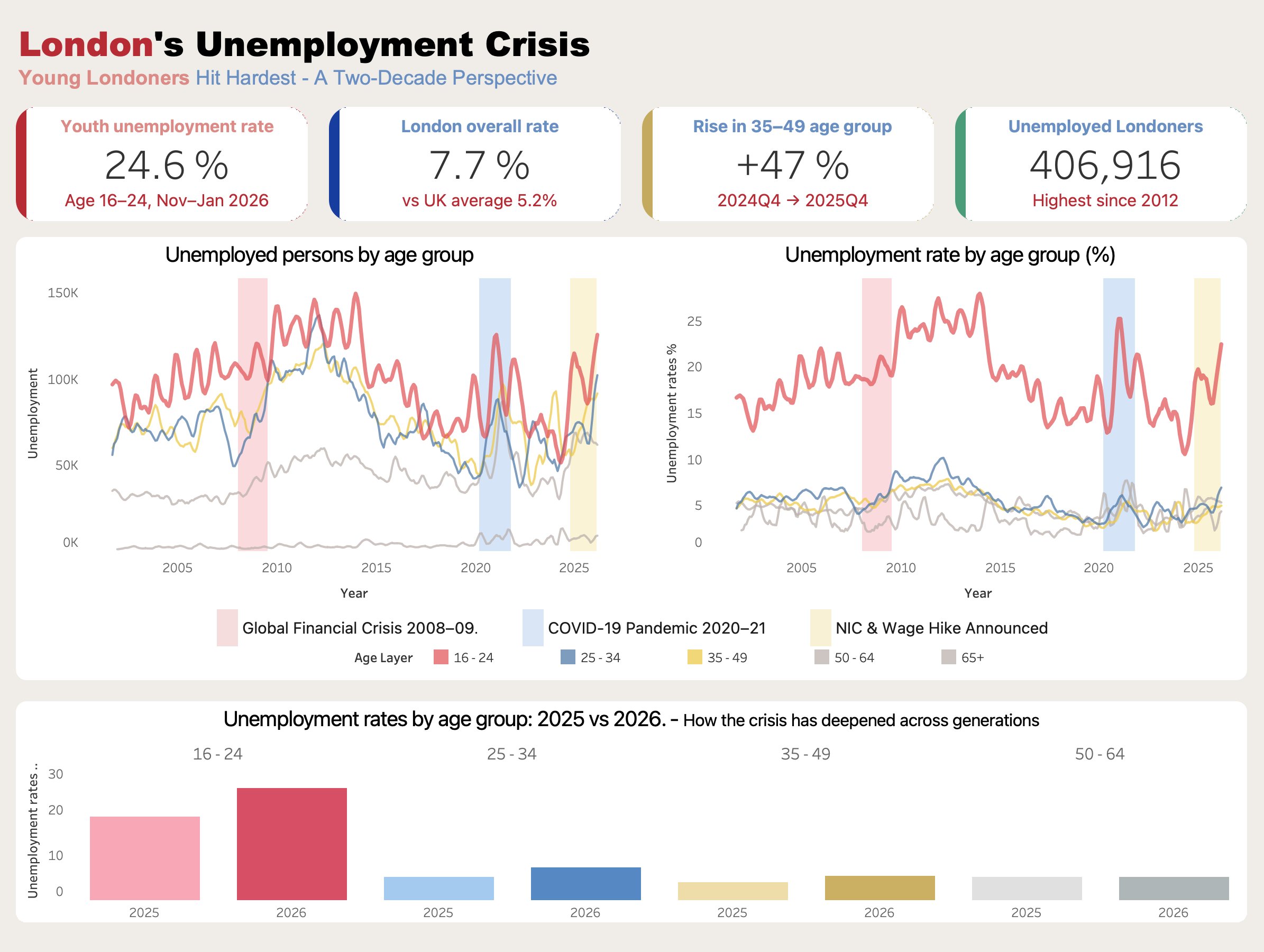The image size is (1264, 952).
Task: Select the 2026 bar for ages 35 - 49
Action: tap(880, 887)
